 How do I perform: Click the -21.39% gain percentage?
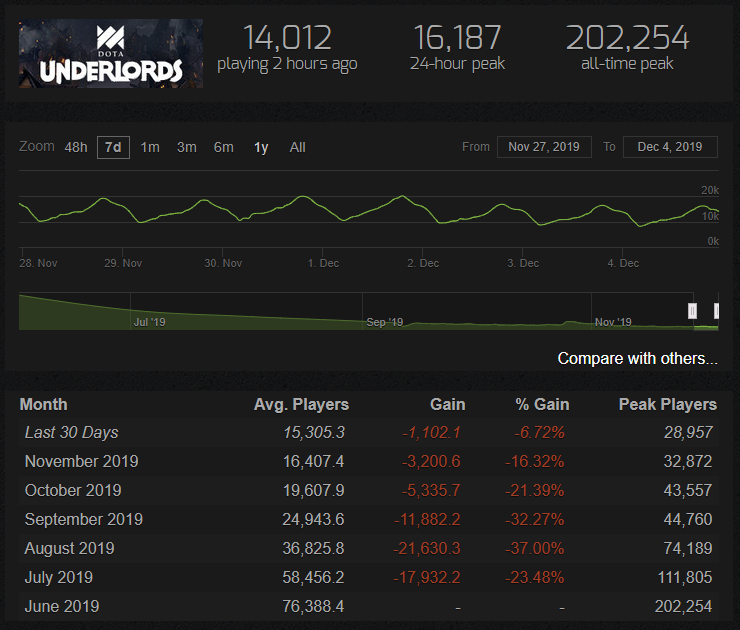coord(535,490)
